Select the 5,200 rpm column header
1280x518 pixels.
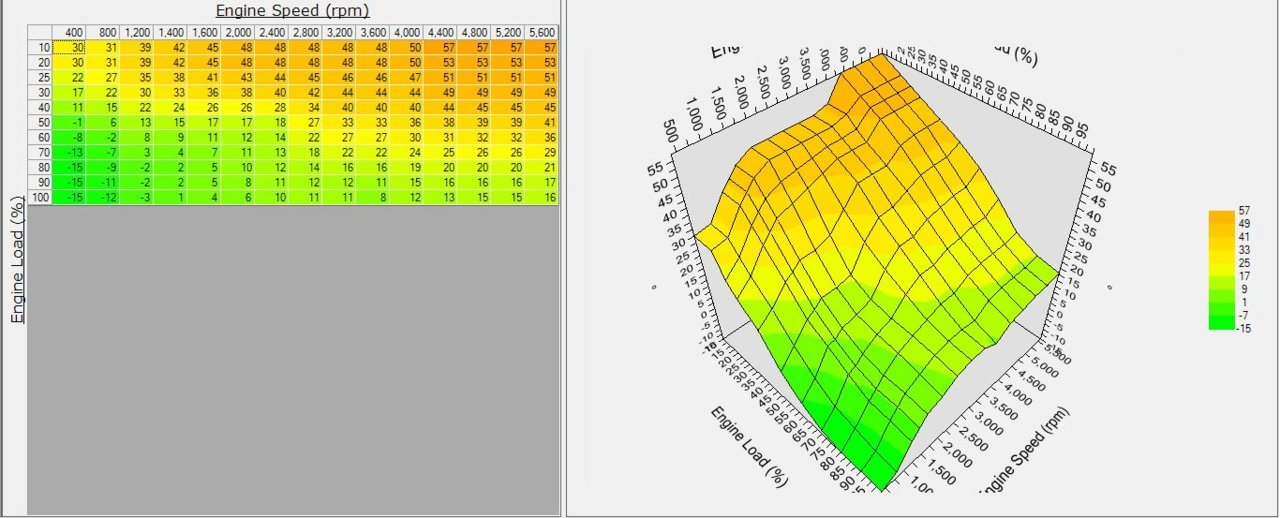509,33
